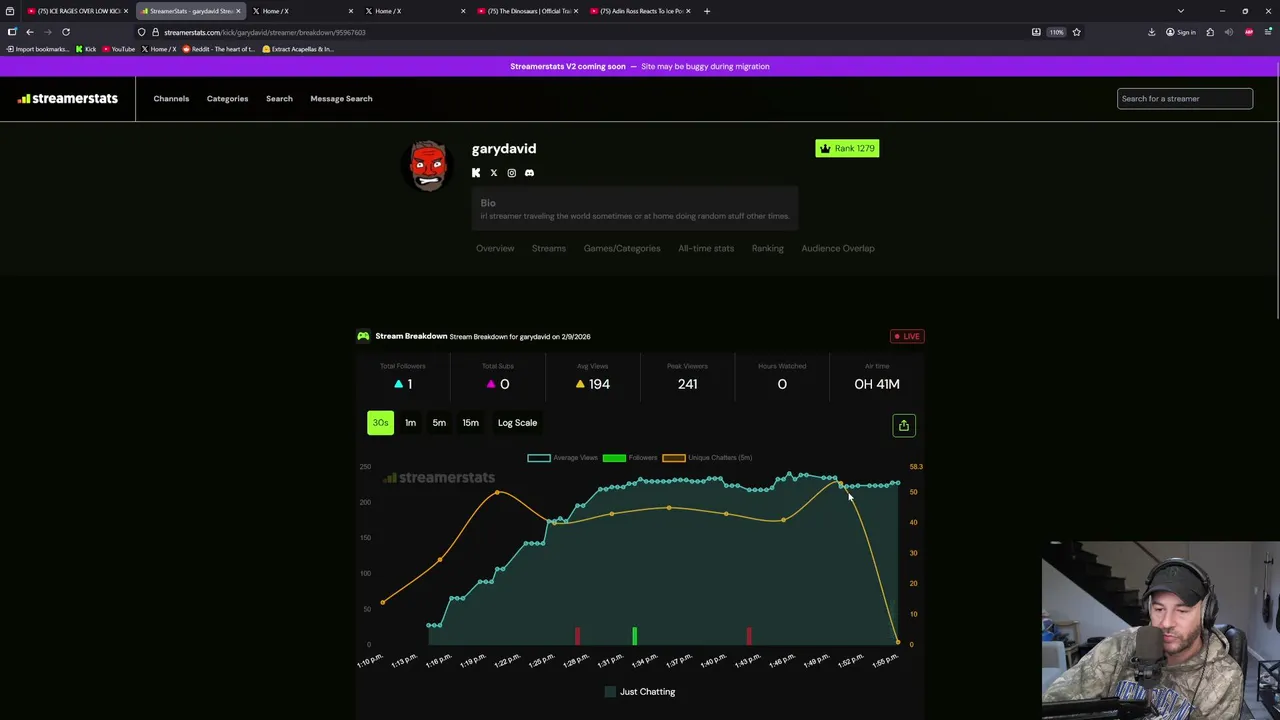1280x720 pixels.
Task: Open the Reddit bookmark
Action: click(219, 49)
